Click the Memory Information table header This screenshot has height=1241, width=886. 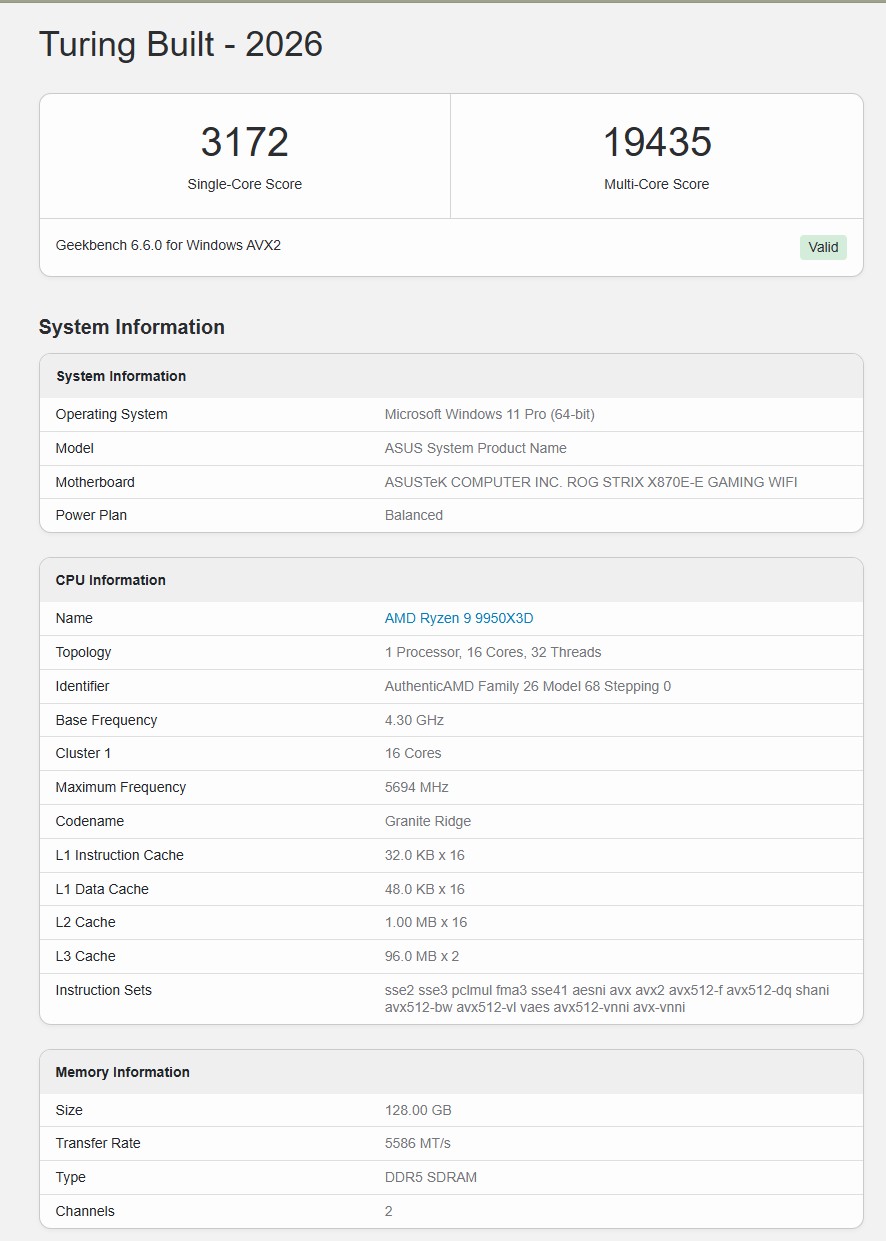123,1072
